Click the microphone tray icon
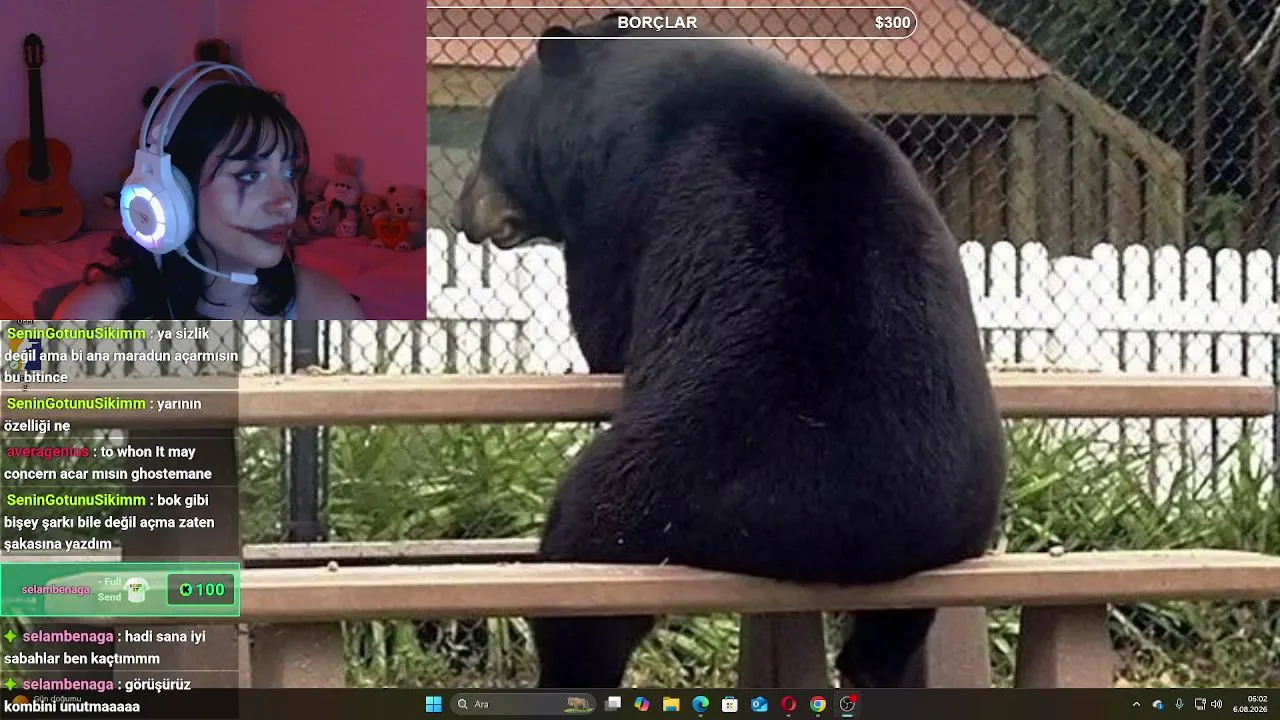Image resolution: width=1280 pixels, height=720 pixels. click(x=1179, y=704)
